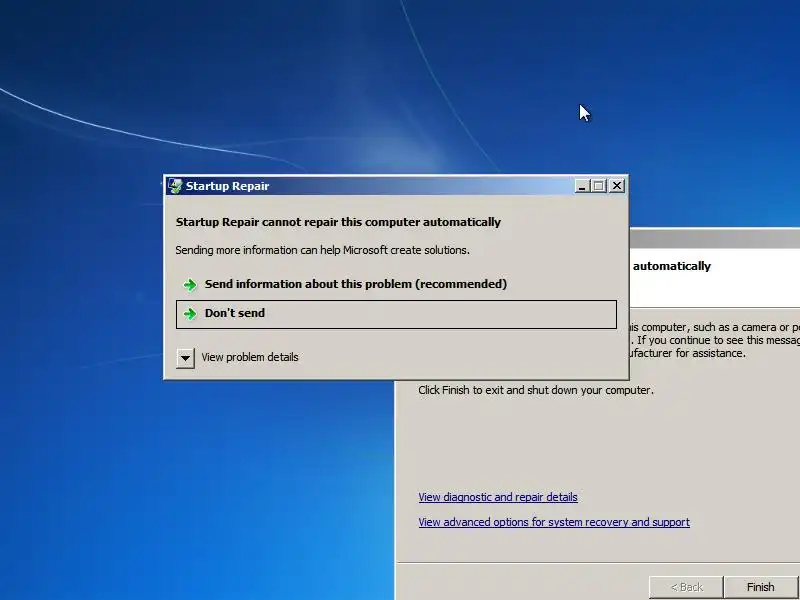The image size is (800, 600).
Task: Open View diagnostic and repair details link
Action: click(498, 497)
